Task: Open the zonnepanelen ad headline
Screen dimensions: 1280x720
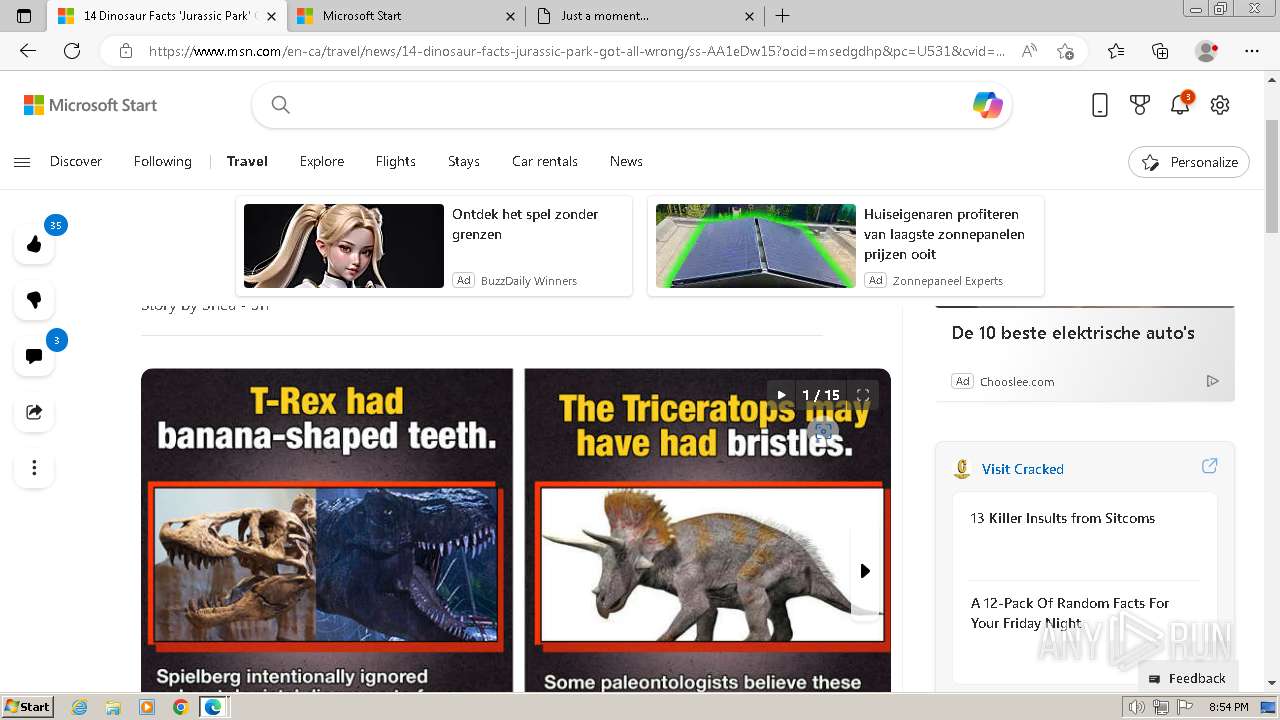Action: [944, 234]
